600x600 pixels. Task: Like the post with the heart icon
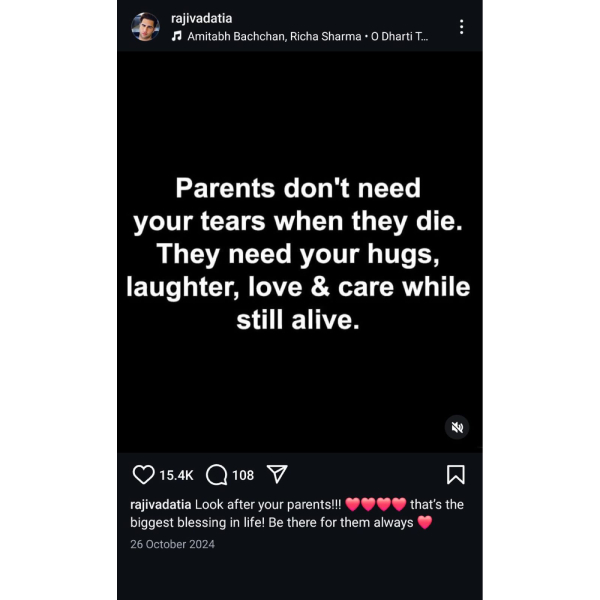[143, 475]
